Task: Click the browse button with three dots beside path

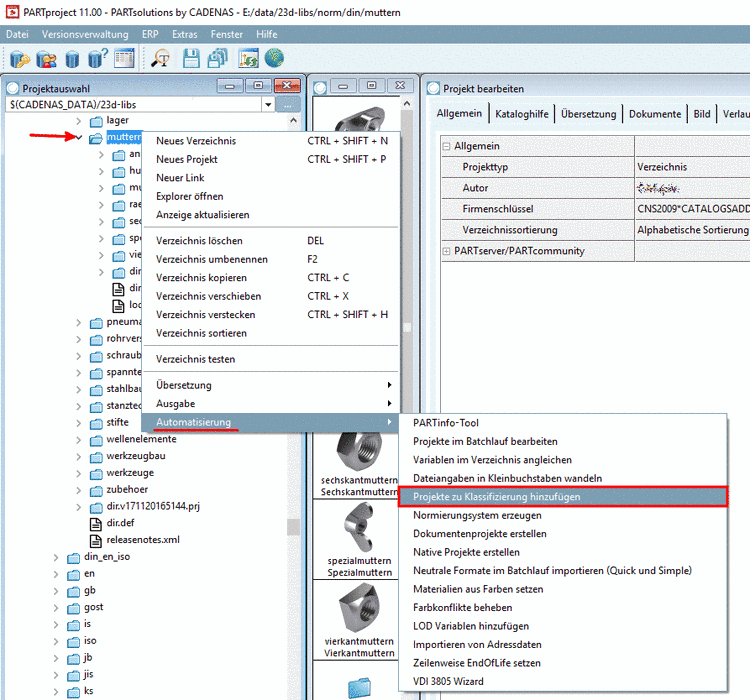Action: 288,105
